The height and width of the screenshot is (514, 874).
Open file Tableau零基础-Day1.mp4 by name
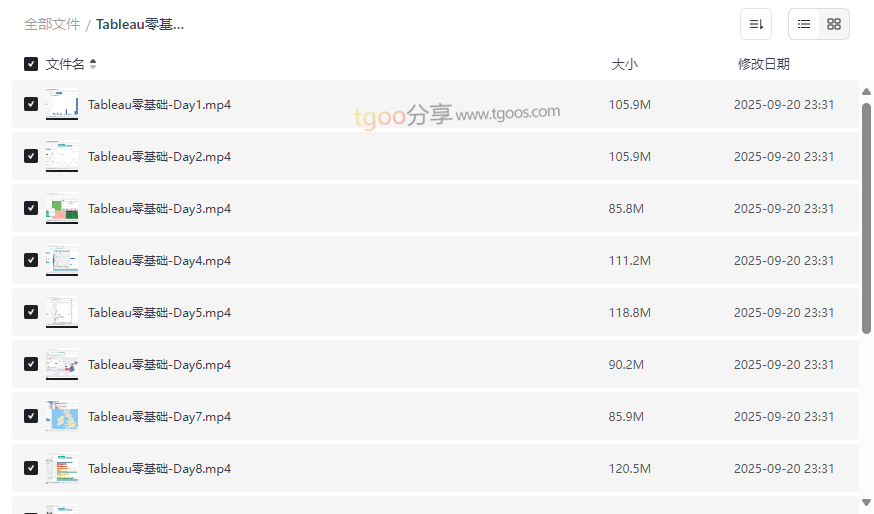(x=159, y=104)
